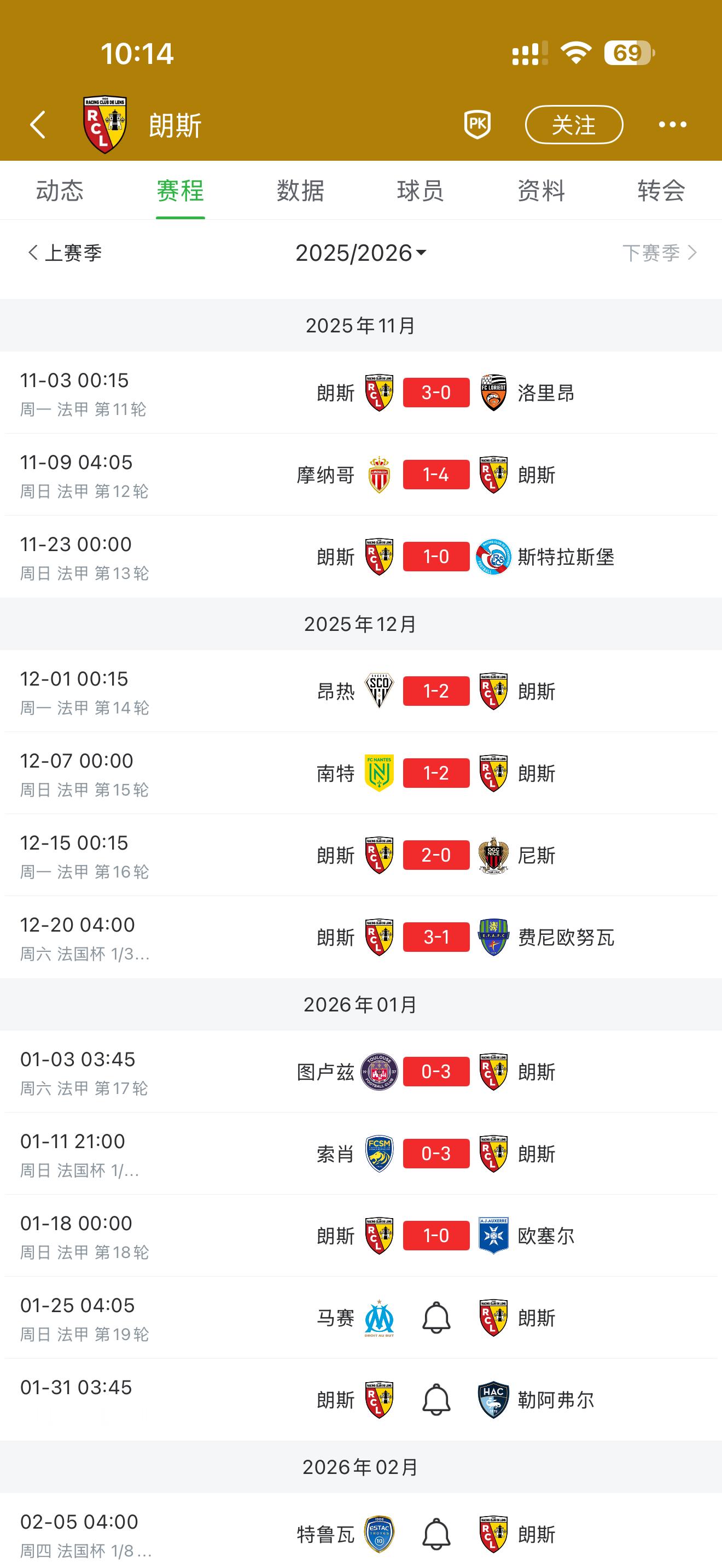This screenshot has width=722, height=1568.
Task: Click the Lorient club crest
Action: (x=493, y=393)
